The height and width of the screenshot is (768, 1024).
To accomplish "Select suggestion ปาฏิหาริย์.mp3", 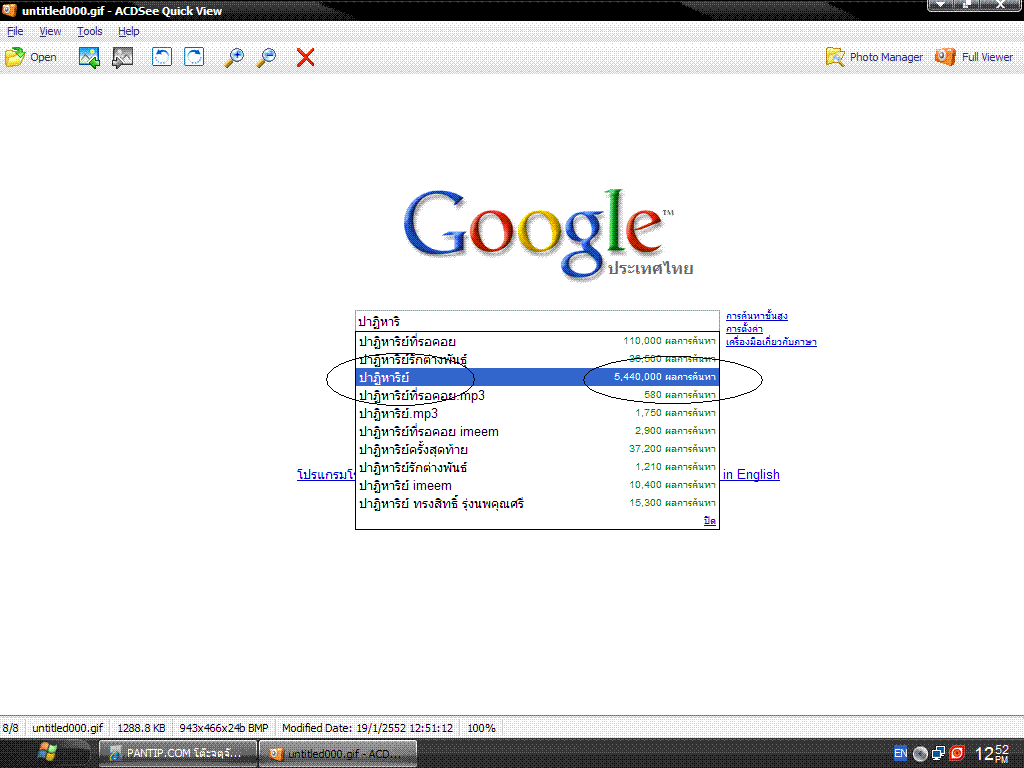I will [x=537, y=413].
